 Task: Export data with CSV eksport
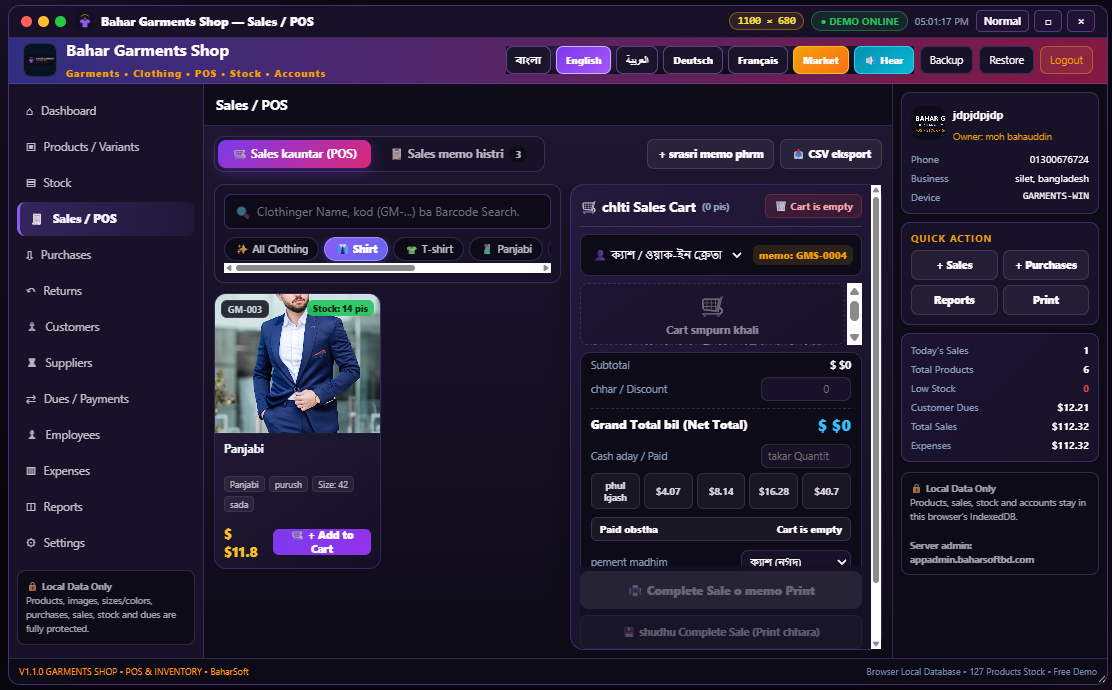tap(831, 154)
